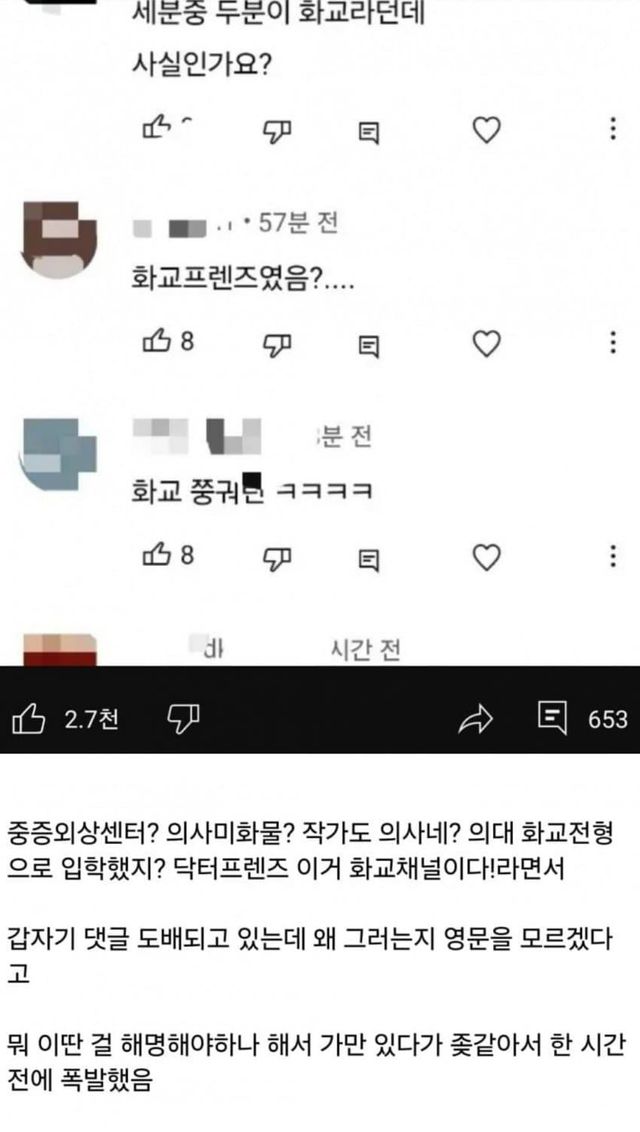Open more options for 화교프렌즈였음 comment

tap(613, 343)
